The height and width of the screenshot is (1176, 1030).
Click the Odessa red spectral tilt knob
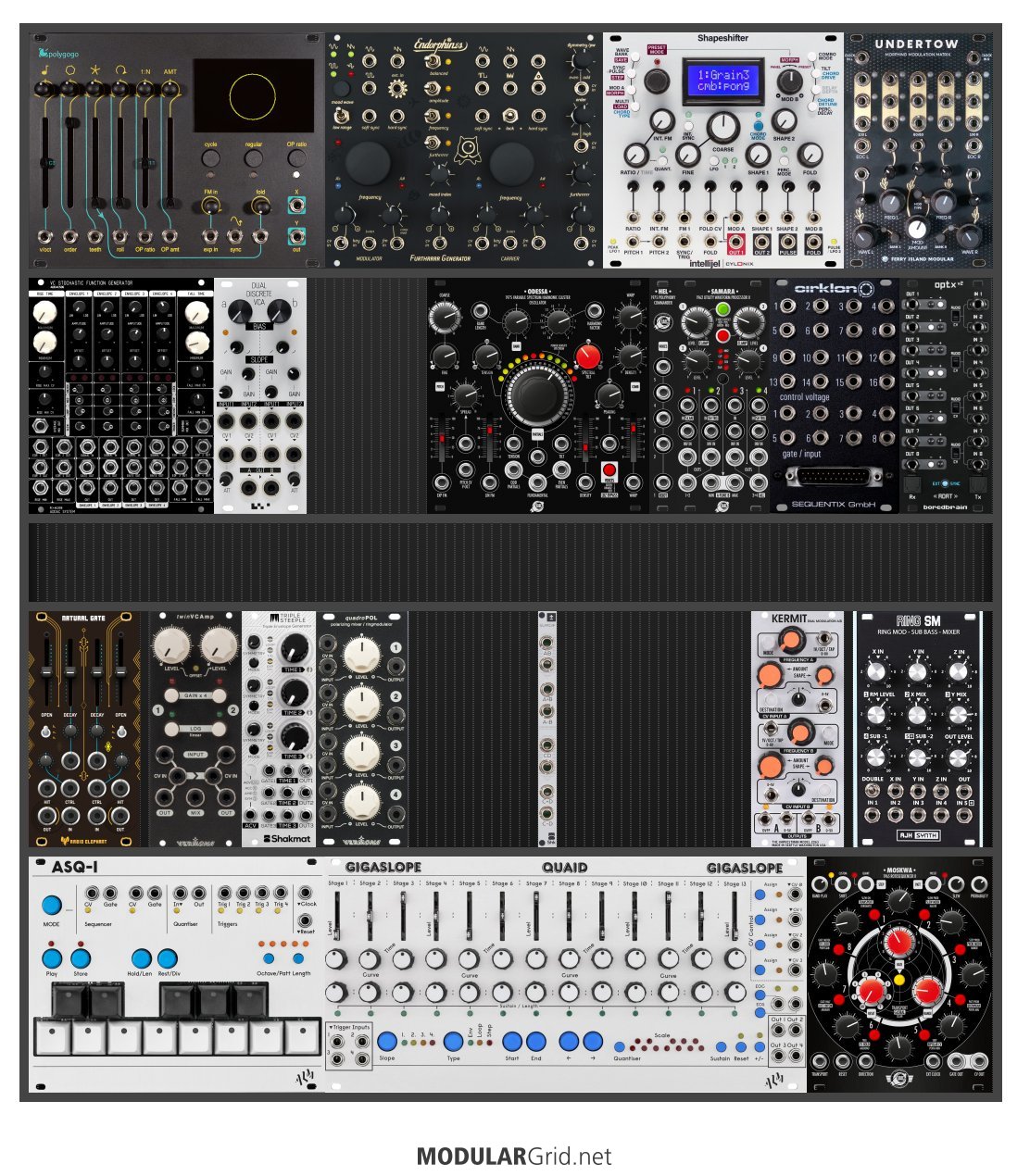click(587, 357)
